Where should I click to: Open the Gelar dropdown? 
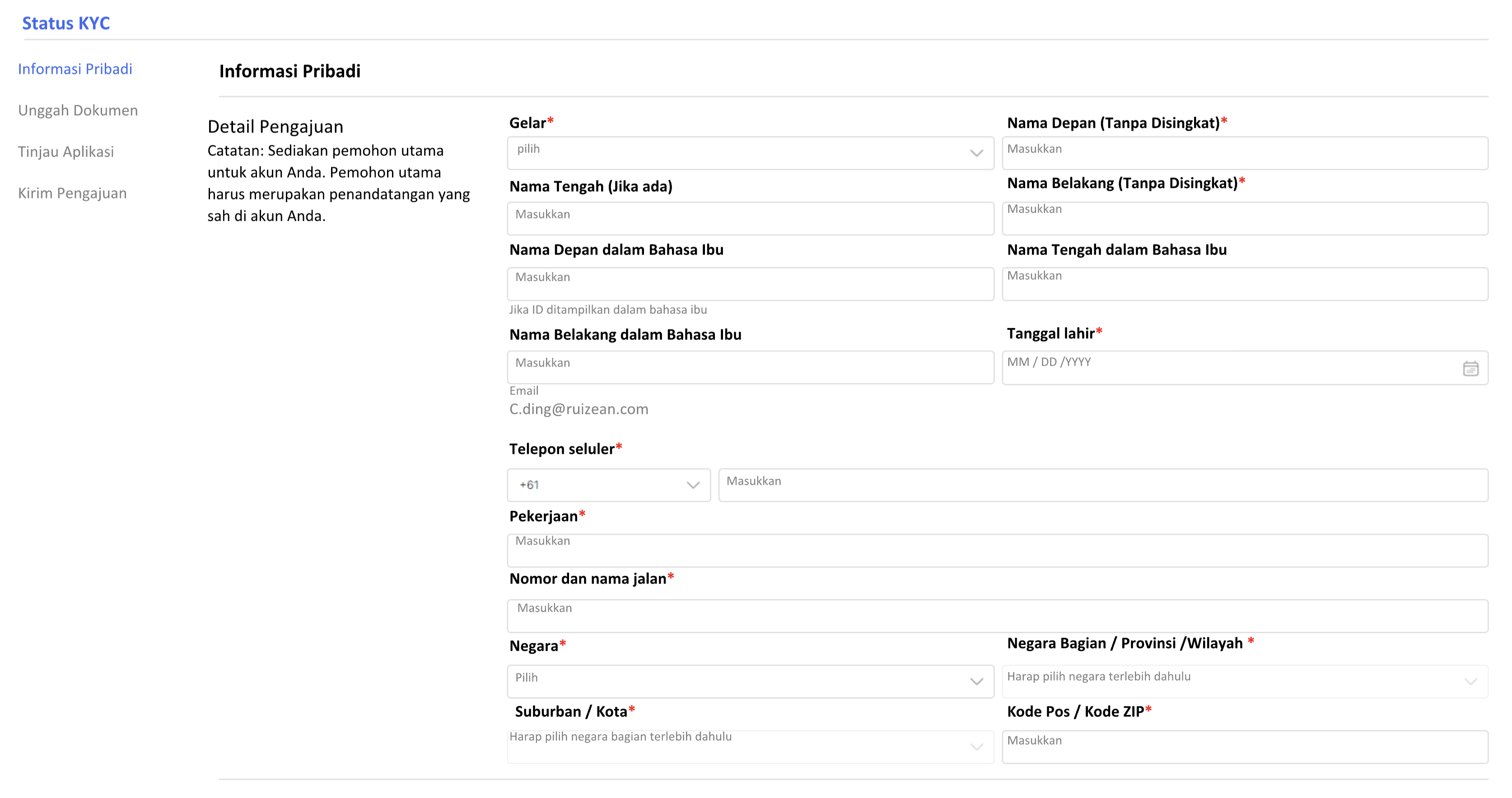pos(750,153)
